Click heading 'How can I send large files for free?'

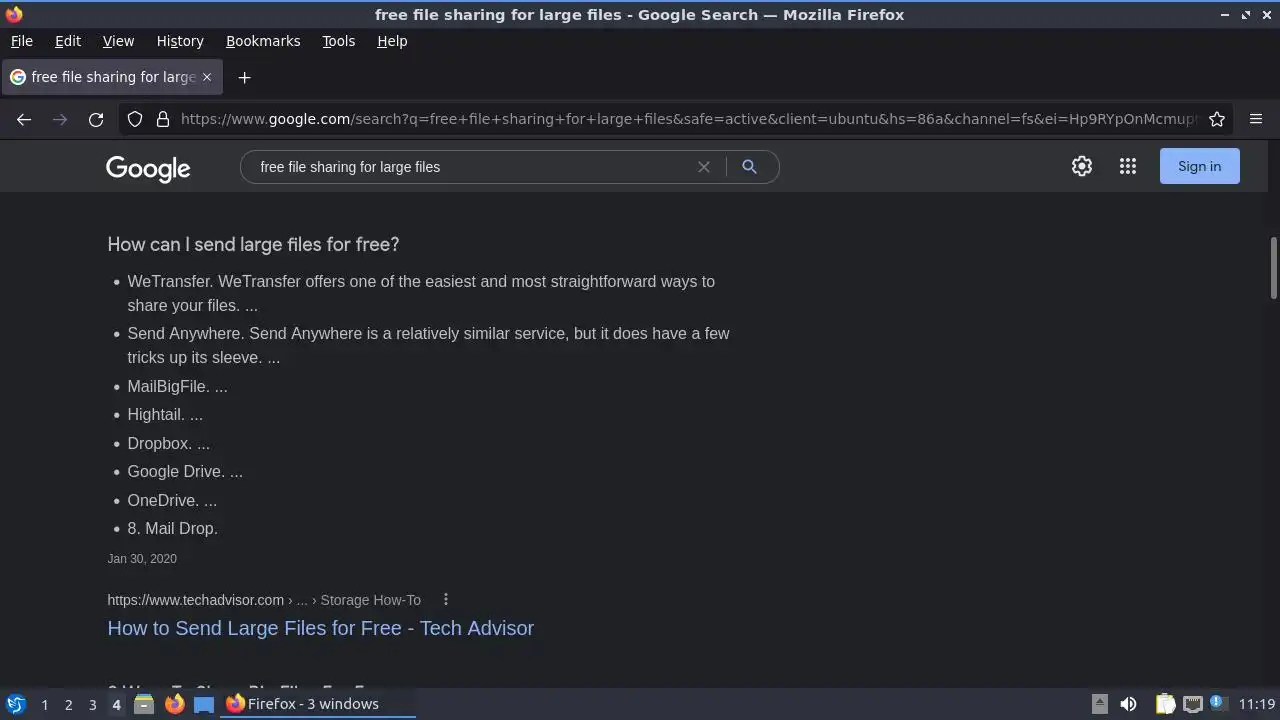pos(253,244)
